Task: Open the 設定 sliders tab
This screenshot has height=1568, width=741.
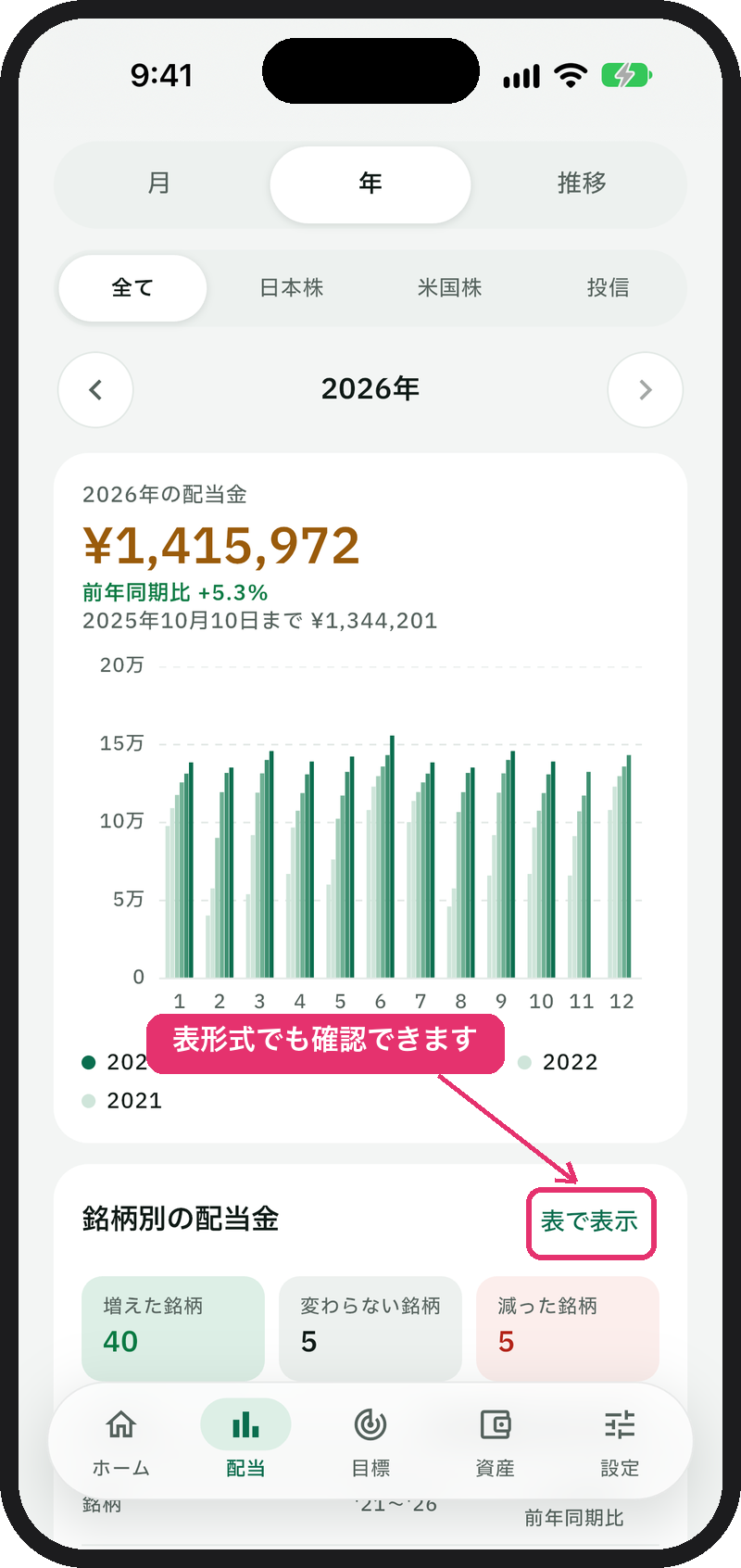Action: click(x=620, y=1443)
